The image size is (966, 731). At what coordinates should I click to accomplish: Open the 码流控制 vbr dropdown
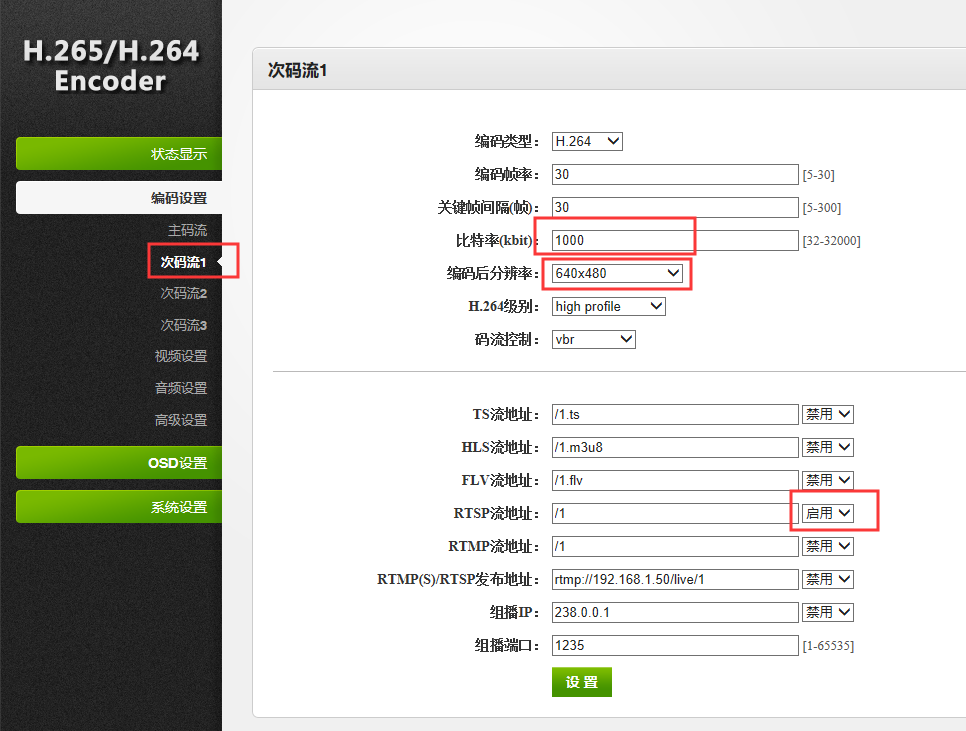594,339
